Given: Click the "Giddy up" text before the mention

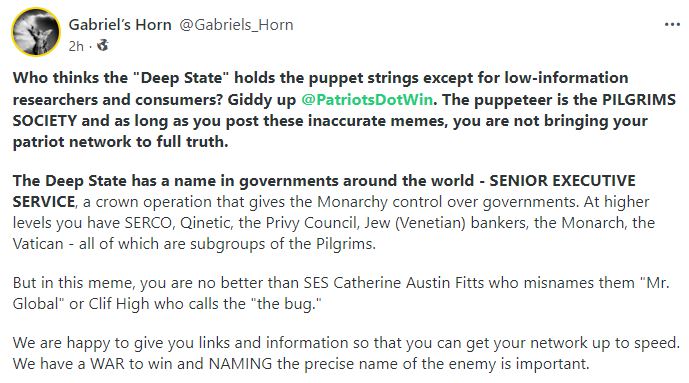Looking at the screenshot, I should [262, 100].
